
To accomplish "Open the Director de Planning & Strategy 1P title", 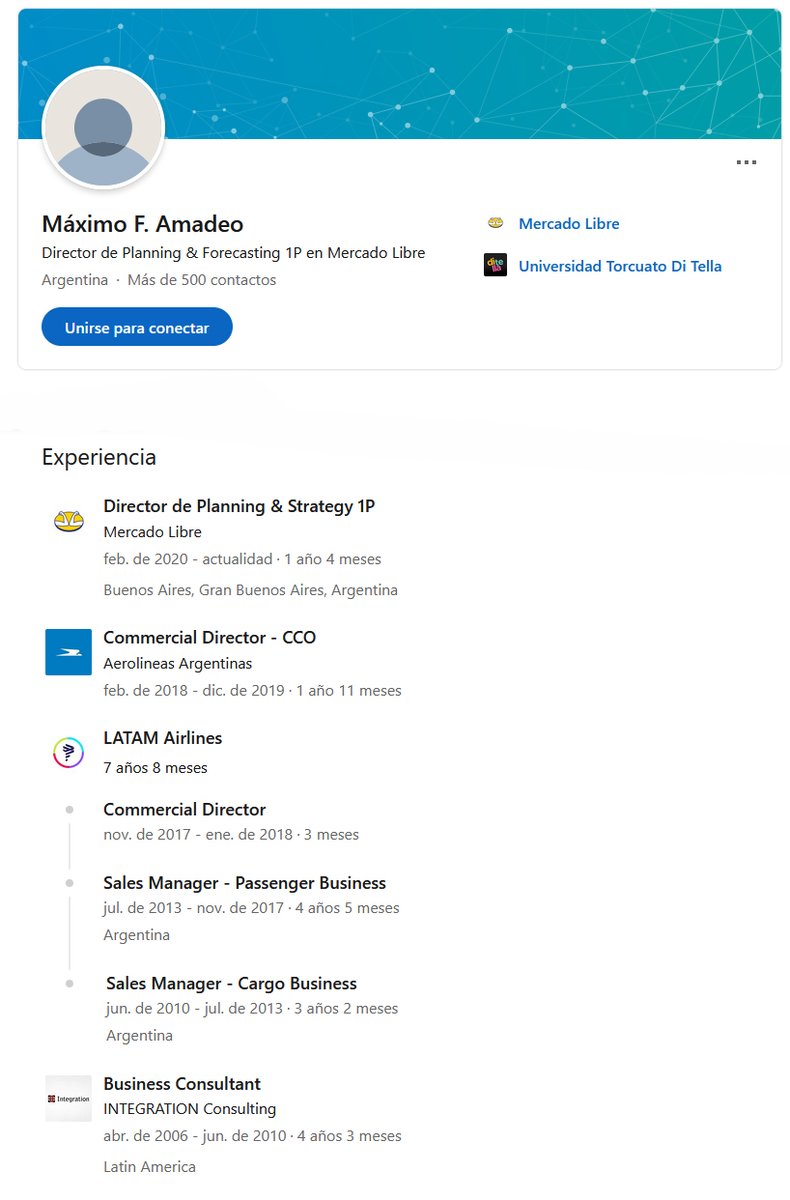I will pyautogui.click(x=239, y=506).
